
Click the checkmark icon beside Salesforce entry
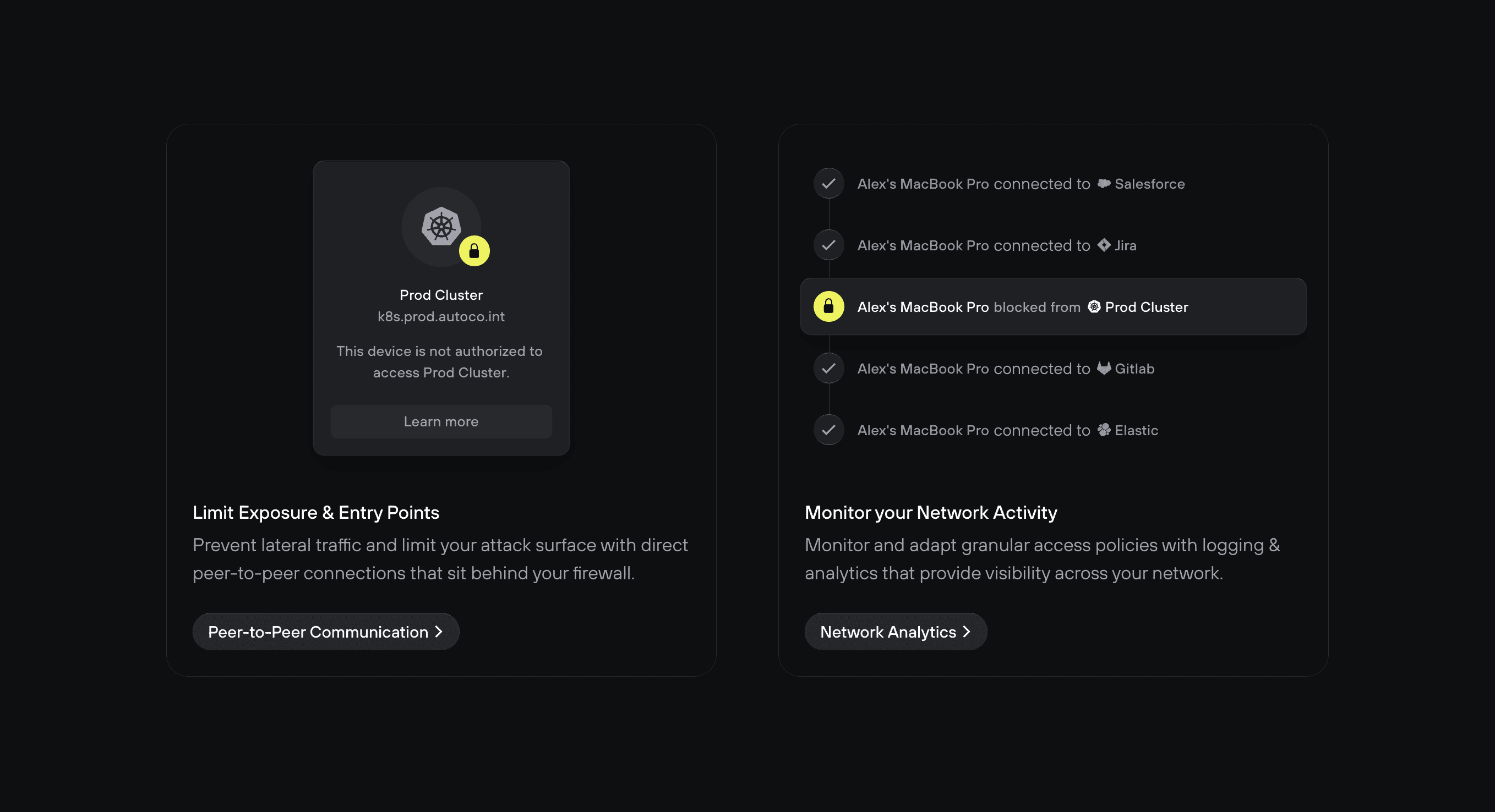click(x=829, y=183)
